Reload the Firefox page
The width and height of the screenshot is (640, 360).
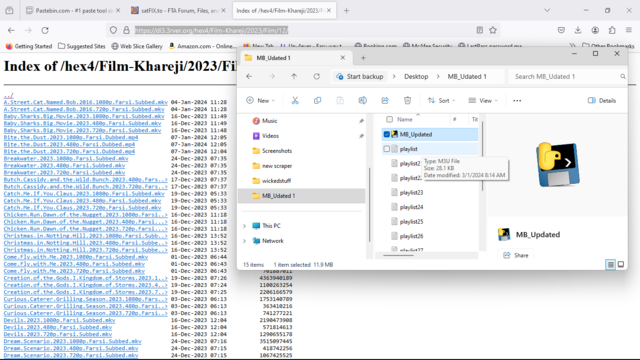tap(45, 30)
